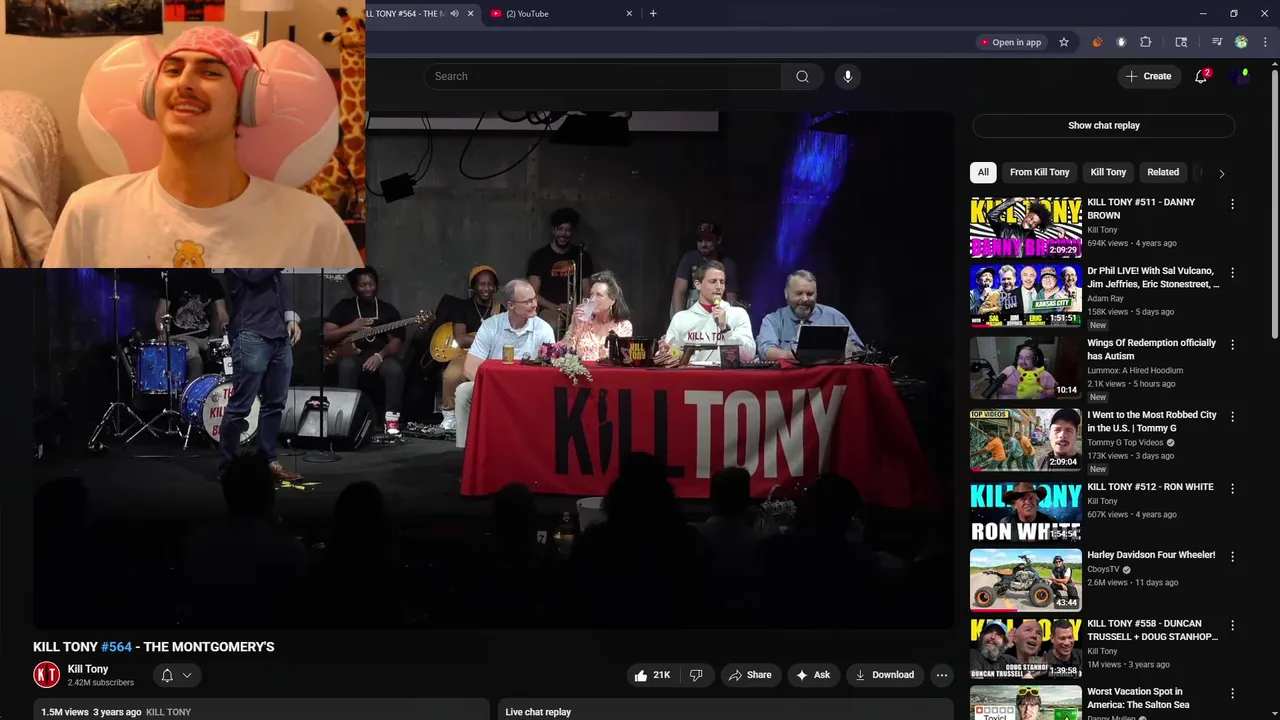Click the Live chat replay heading
Viewport: 1280px width, 720px height.
pyautogui.click(x=538, y=712)
